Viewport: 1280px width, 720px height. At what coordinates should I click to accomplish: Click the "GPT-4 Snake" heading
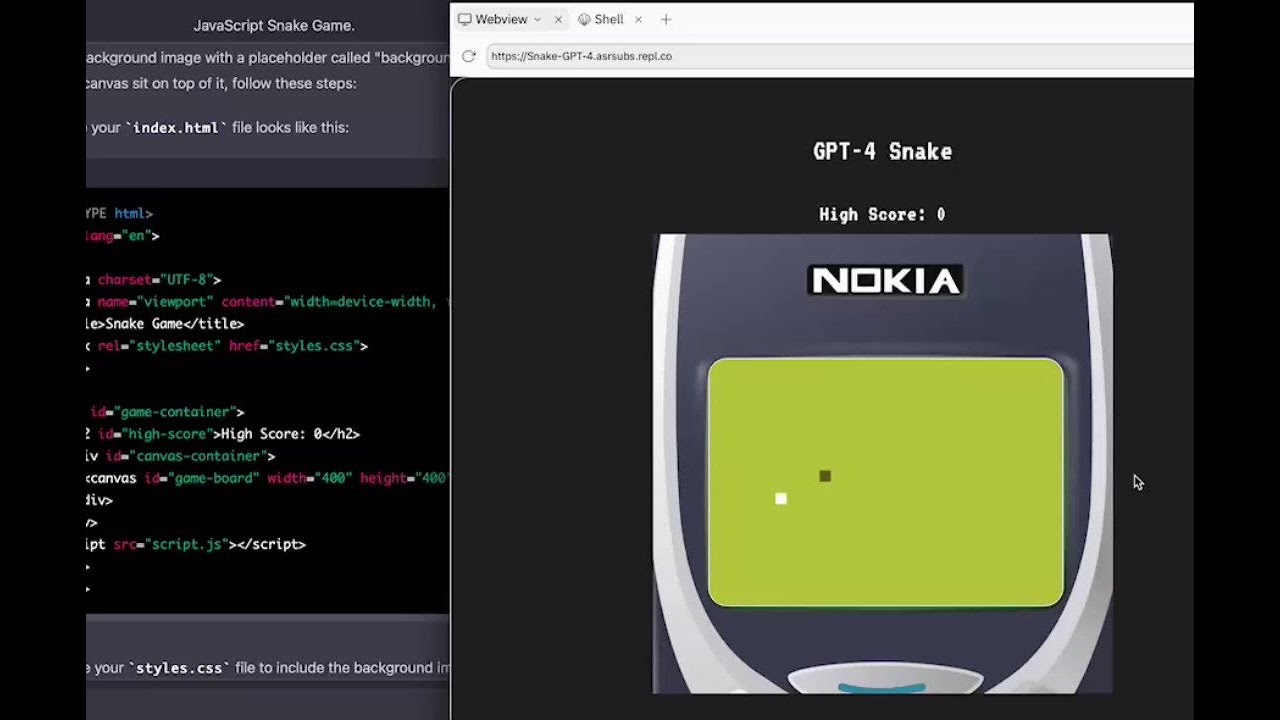click(882, 152)
